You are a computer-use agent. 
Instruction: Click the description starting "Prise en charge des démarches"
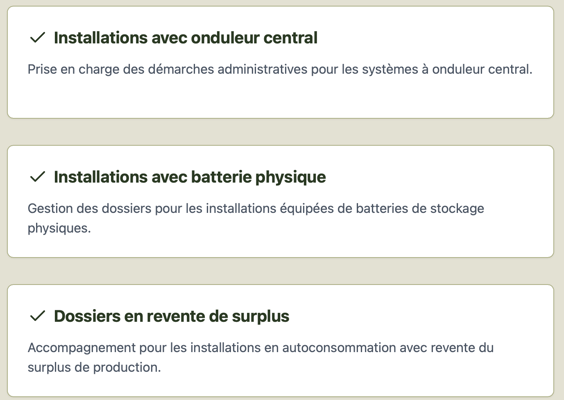click(x=280, y=69)
